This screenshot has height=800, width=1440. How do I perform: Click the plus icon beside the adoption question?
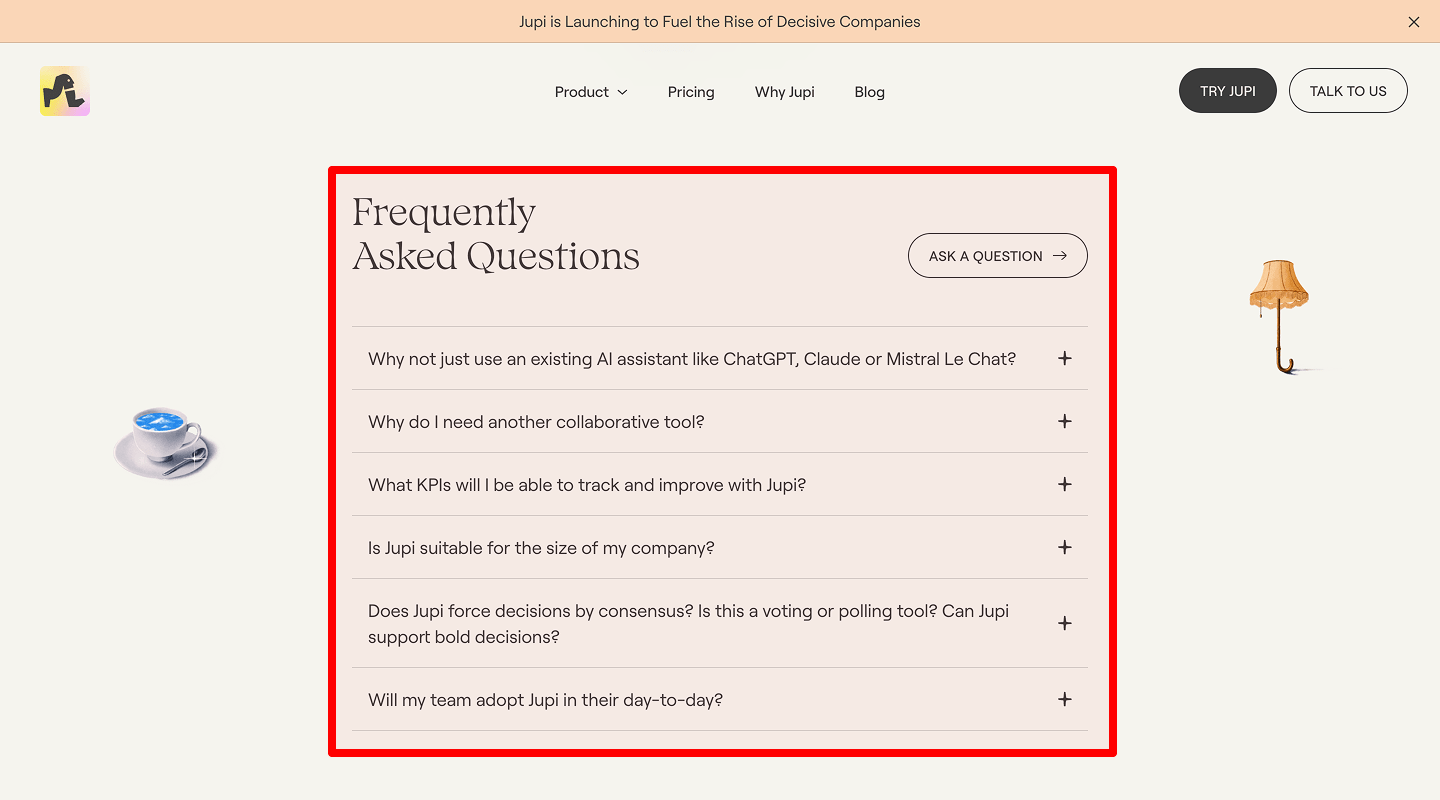tap(1065, 699)
